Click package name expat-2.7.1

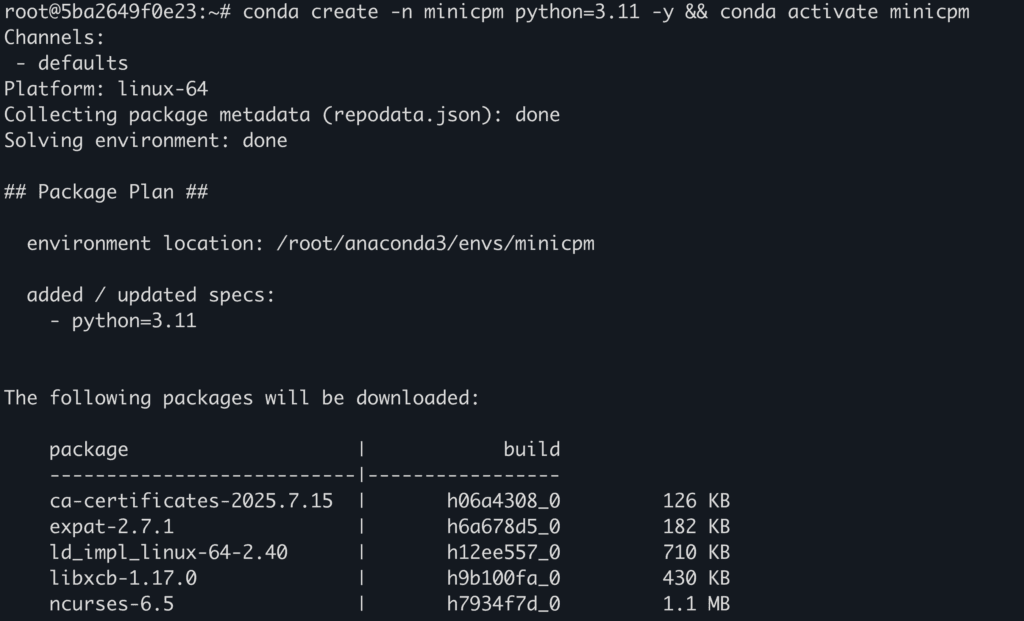click(x=112, y=526)
